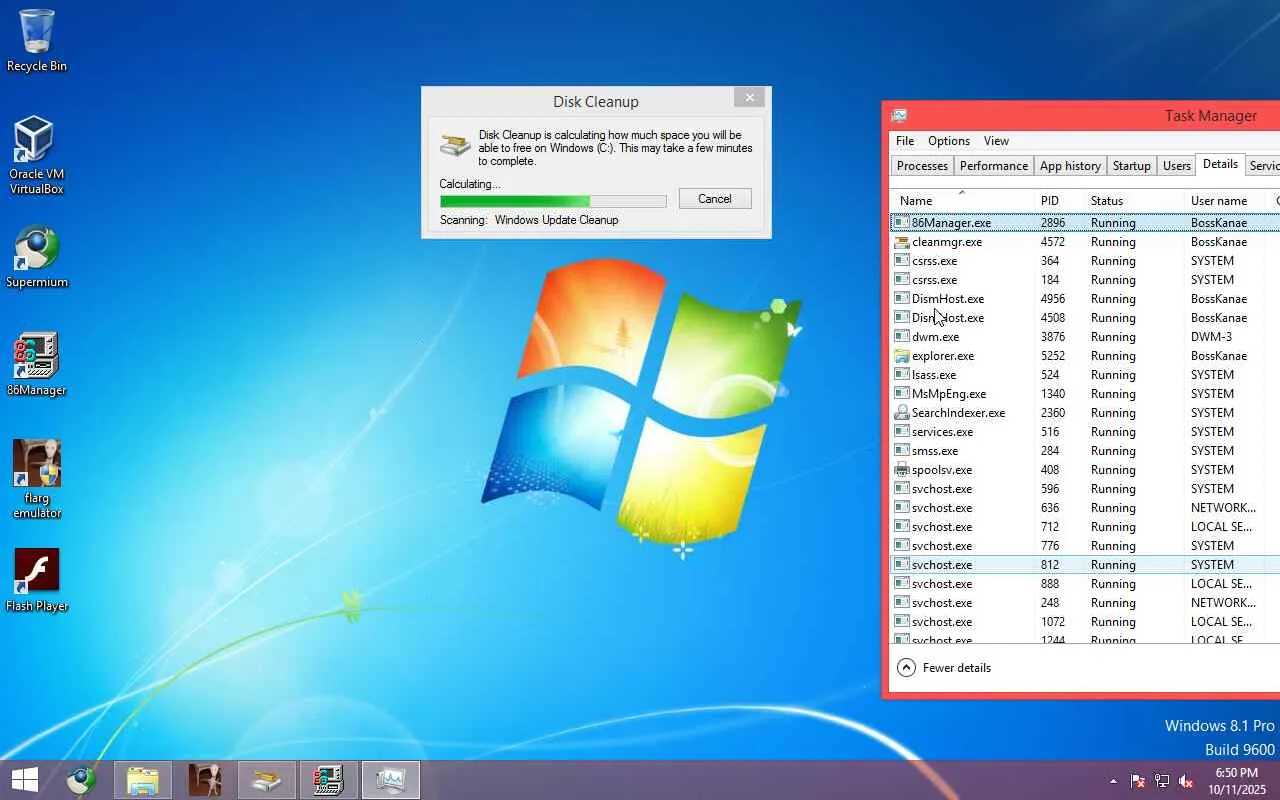Open the Action Center flag in tray
The width and height of the screenshot is (1280, 800).
1138,781
